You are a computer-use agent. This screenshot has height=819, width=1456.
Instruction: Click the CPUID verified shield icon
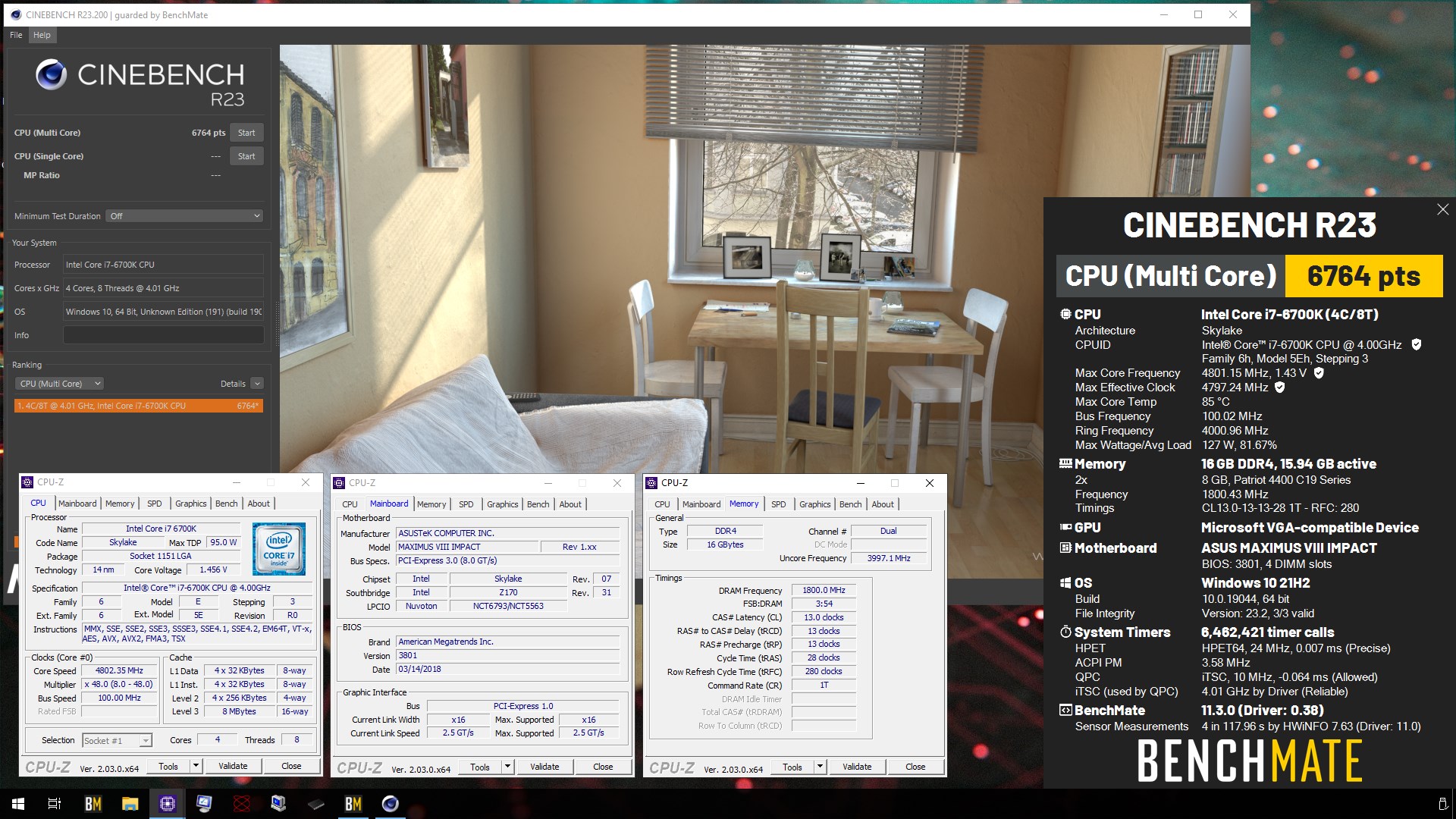[1416, 344]
